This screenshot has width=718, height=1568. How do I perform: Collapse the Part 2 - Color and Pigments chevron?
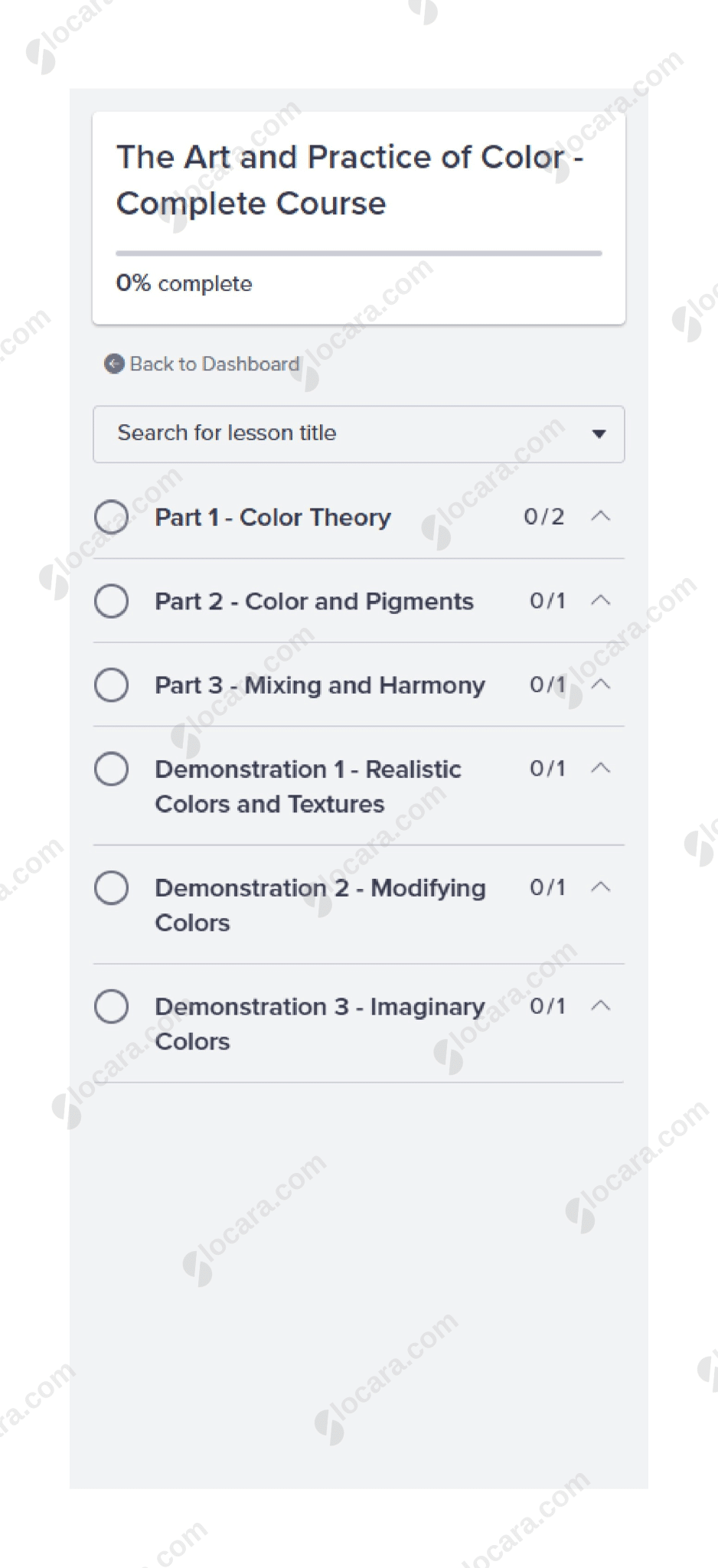601,600
